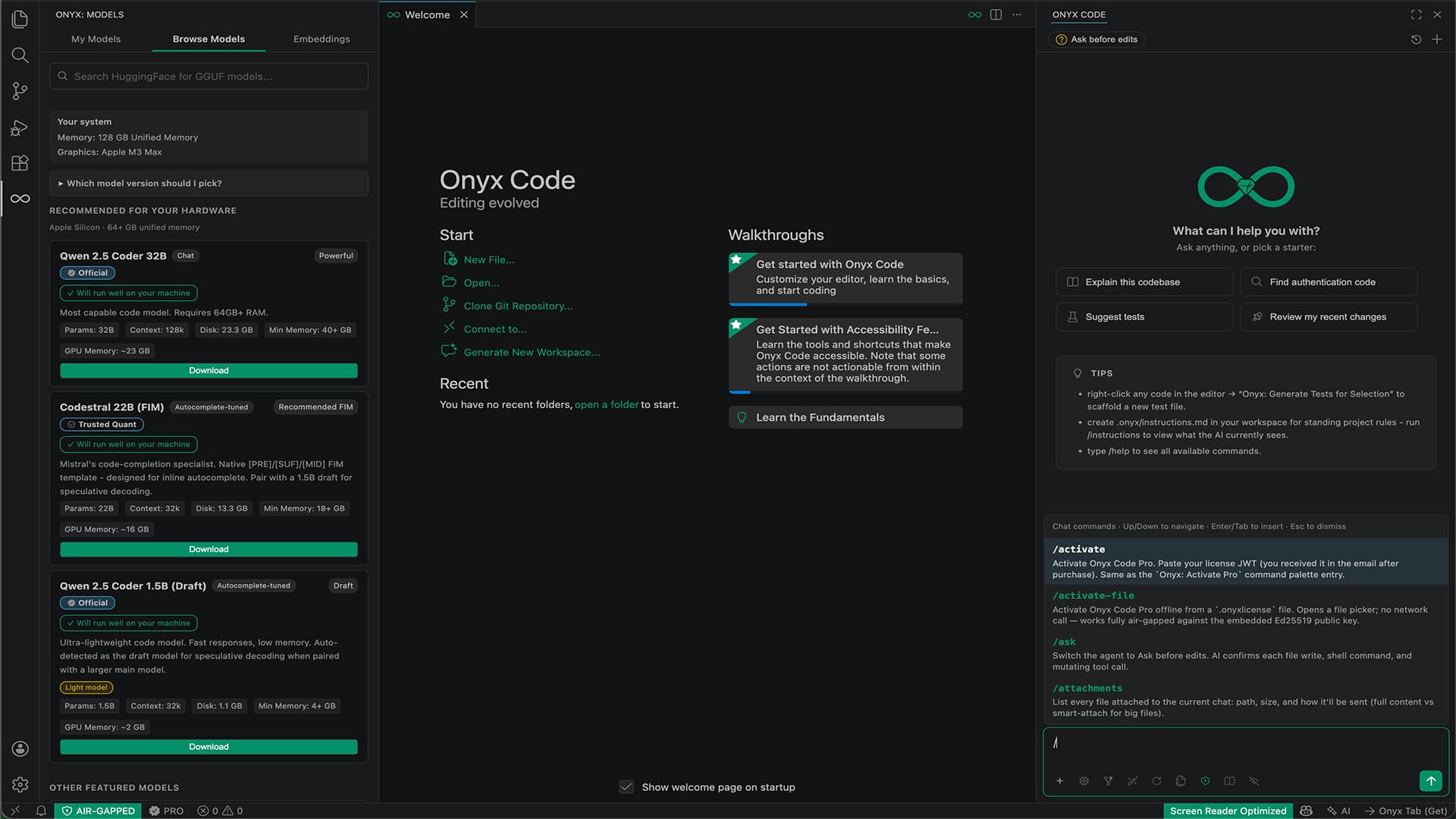
Task: Click the files copy icon in chat toolbar
Action: point(1181,781)
